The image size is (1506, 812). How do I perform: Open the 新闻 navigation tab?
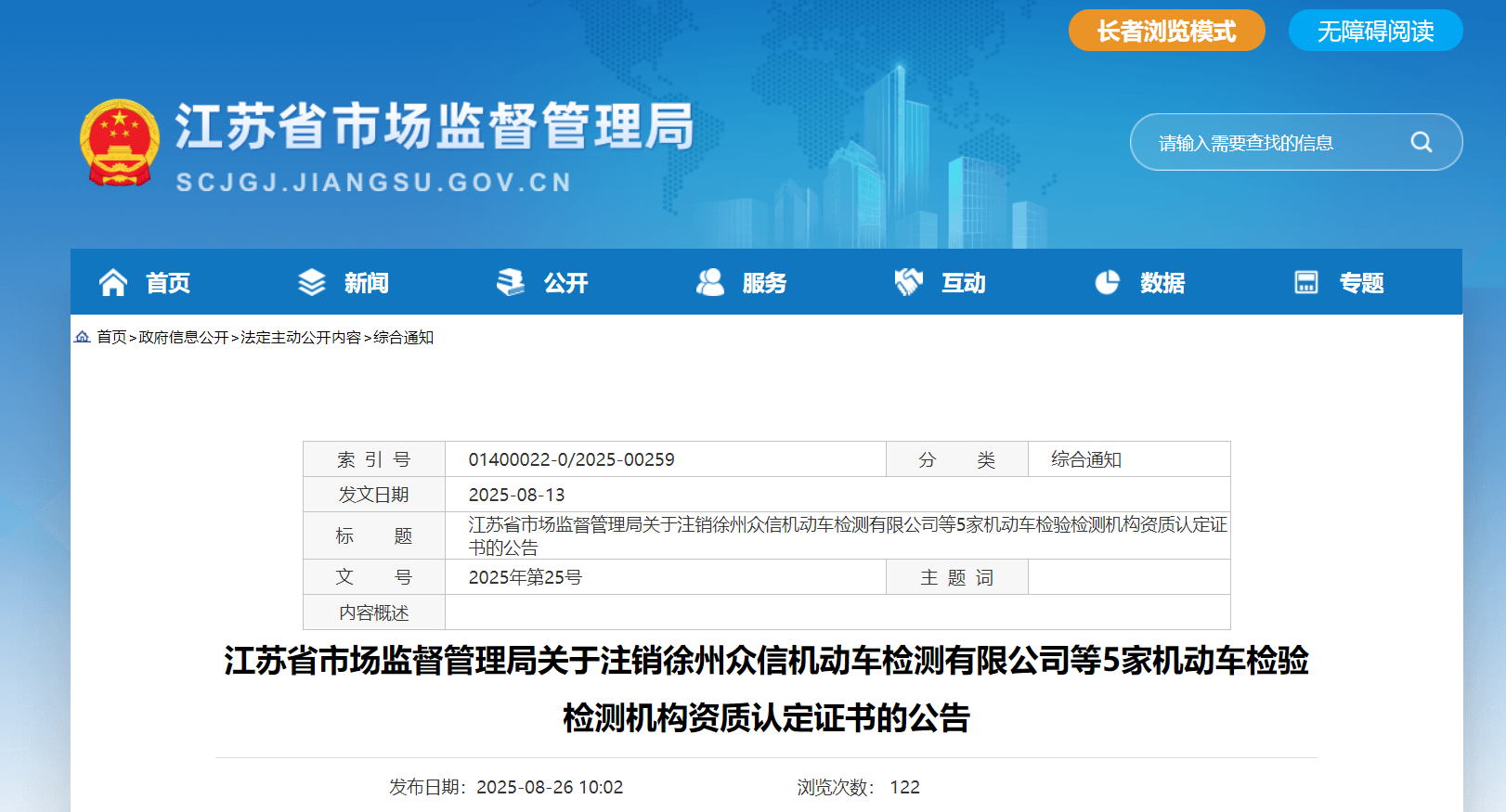point(367,283)
